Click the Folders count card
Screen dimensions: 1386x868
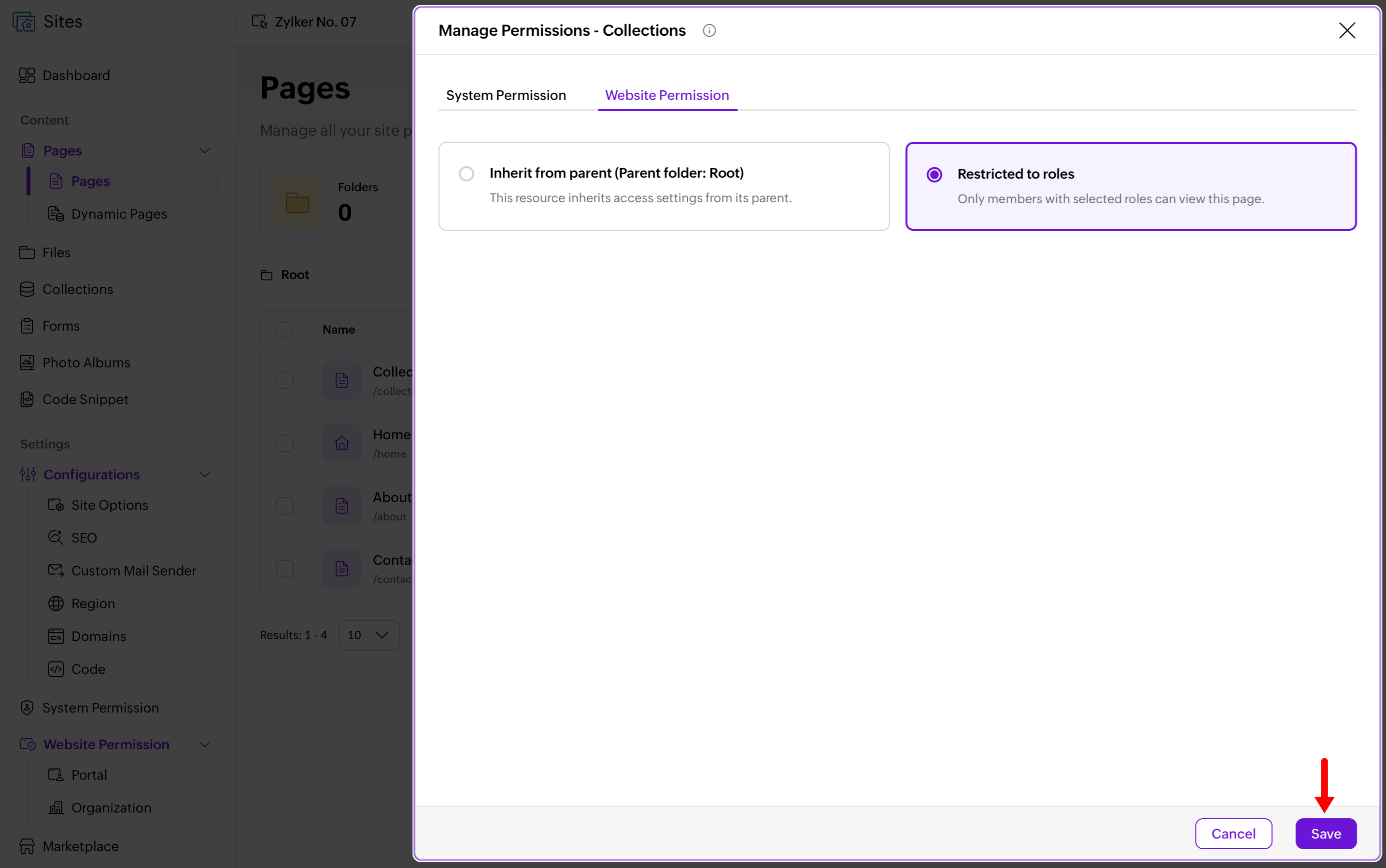pyautogui.click(x=337, y=202)
